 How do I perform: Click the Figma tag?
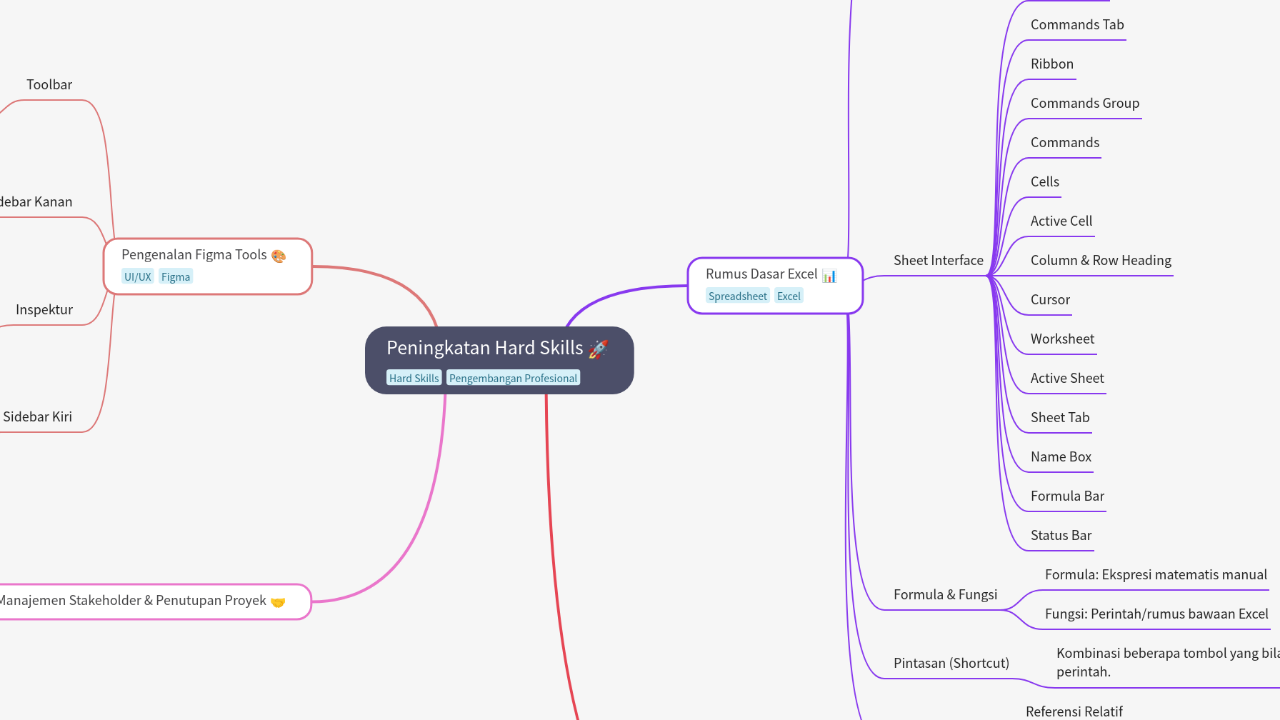(x=176, y=277)
